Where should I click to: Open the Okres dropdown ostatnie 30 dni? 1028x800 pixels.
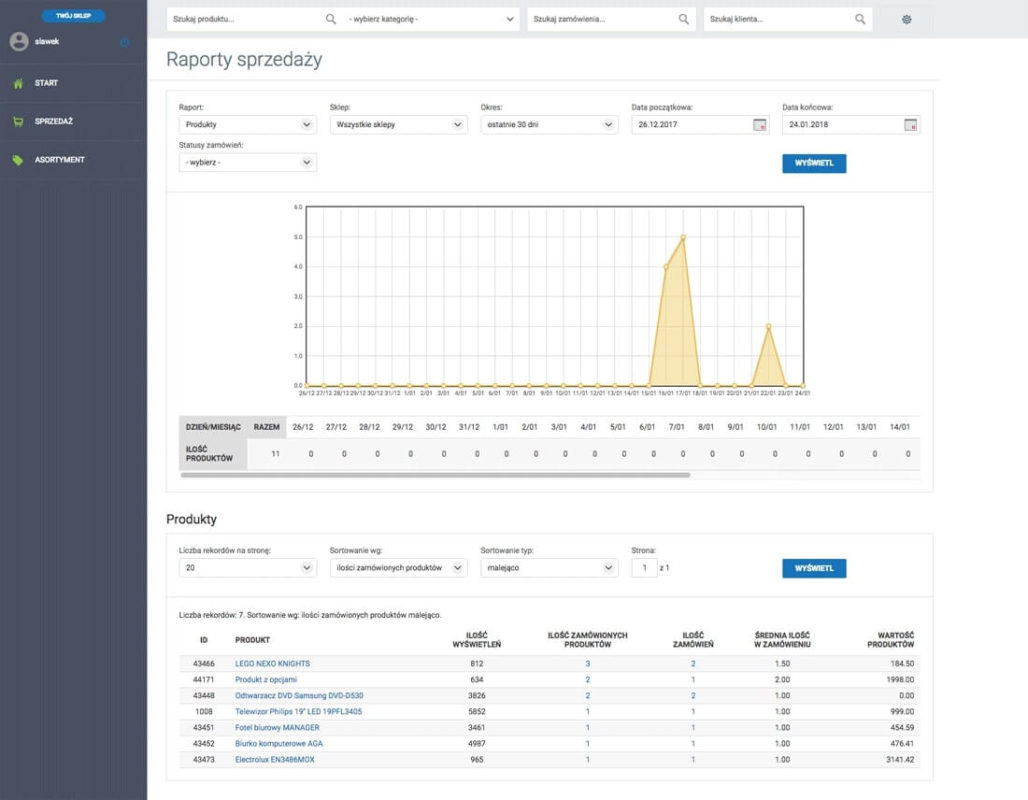(549, 125)
